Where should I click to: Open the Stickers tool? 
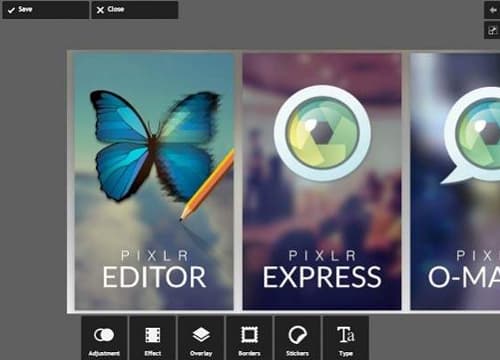(297, 338)
